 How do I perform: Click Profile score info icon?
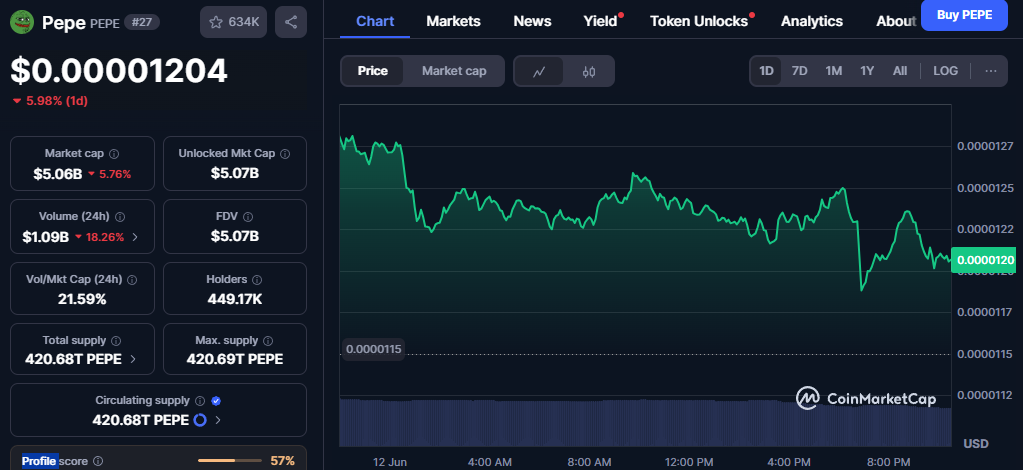[x=98, y=462]
